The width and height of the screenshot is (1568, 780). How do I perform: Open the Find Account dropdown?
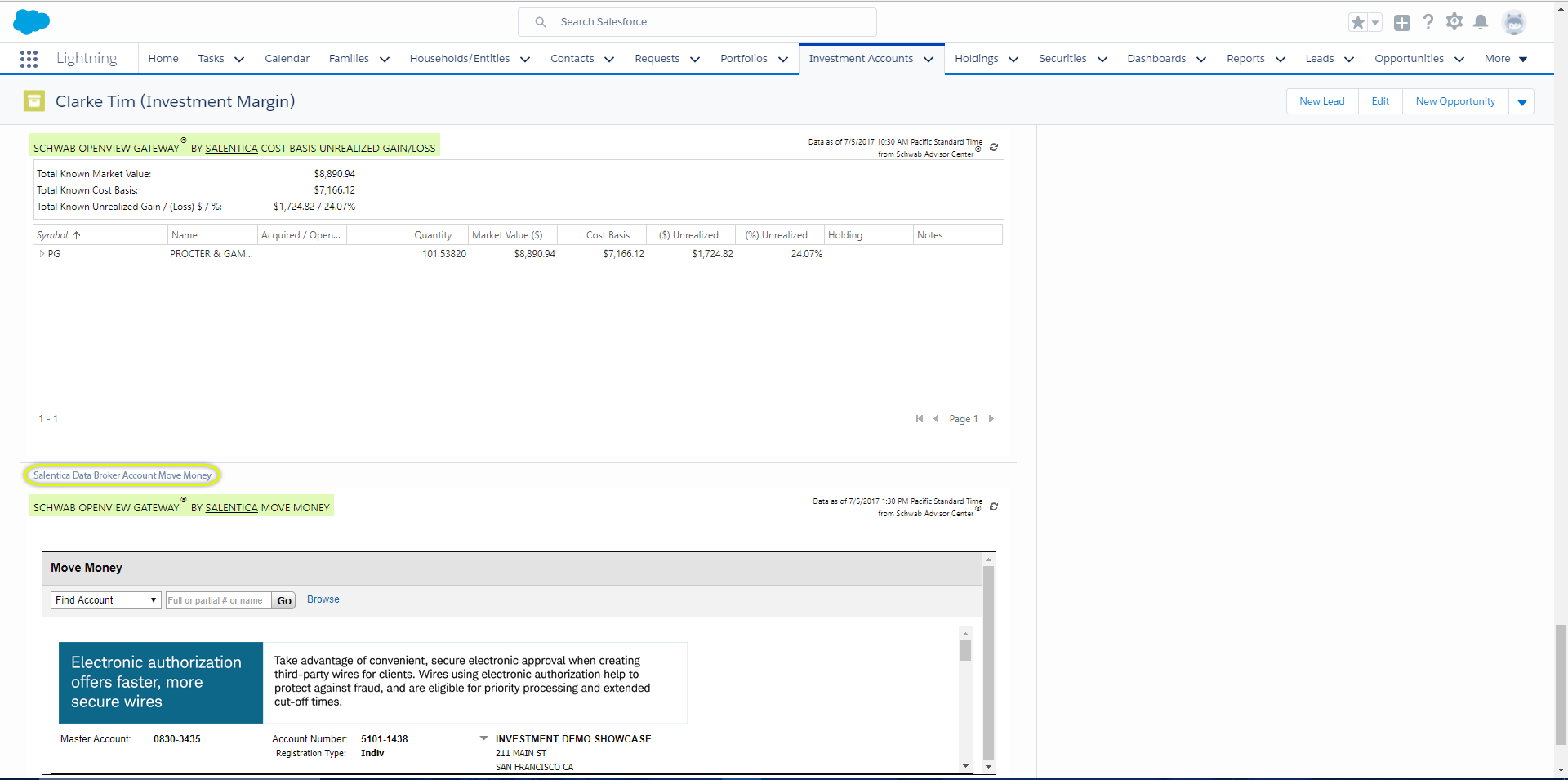(105, 600)
